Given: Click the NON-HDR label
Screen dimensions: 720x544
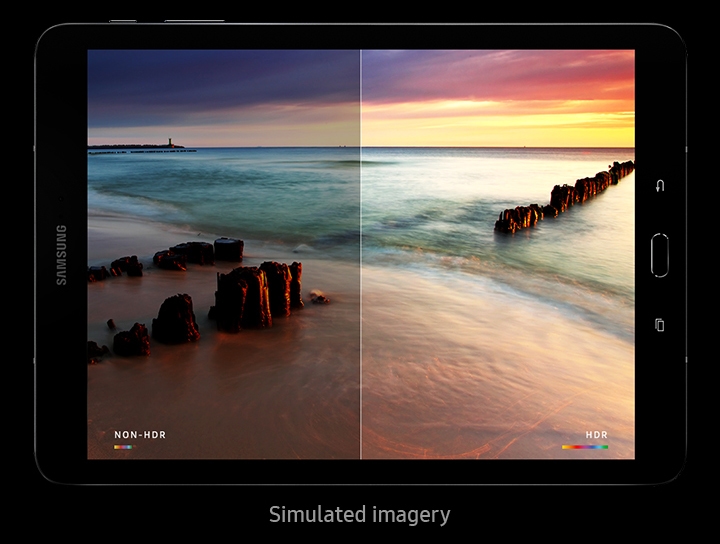Looking at the screenshot, I should pyautogui.click(x=140, y=434).
